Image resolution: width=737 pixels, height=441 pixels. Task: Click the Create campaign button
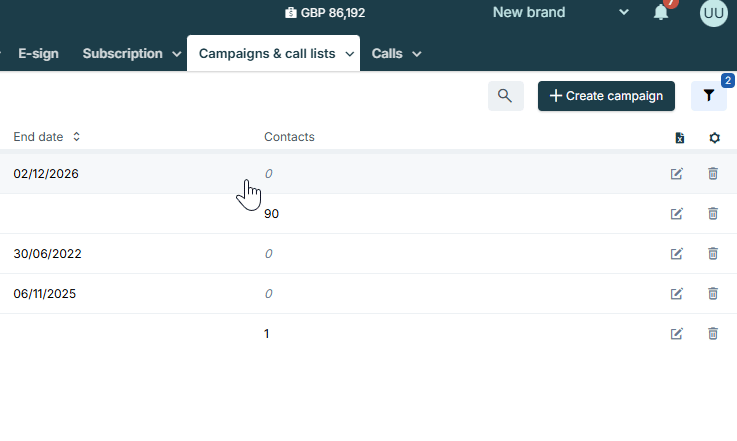[606, 96]
